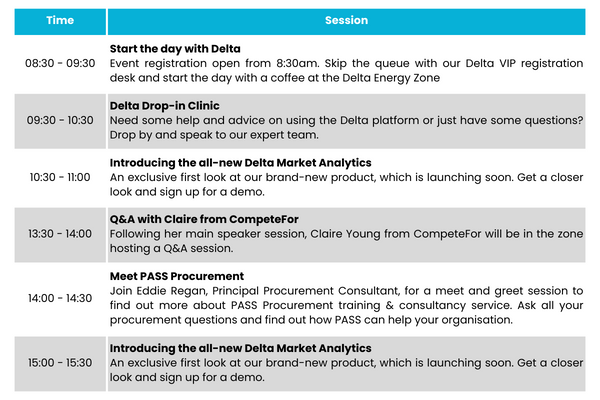Click the 'Start the day with Delta' heading
Viewport: 600px width, 400px height.
(175, 49)
